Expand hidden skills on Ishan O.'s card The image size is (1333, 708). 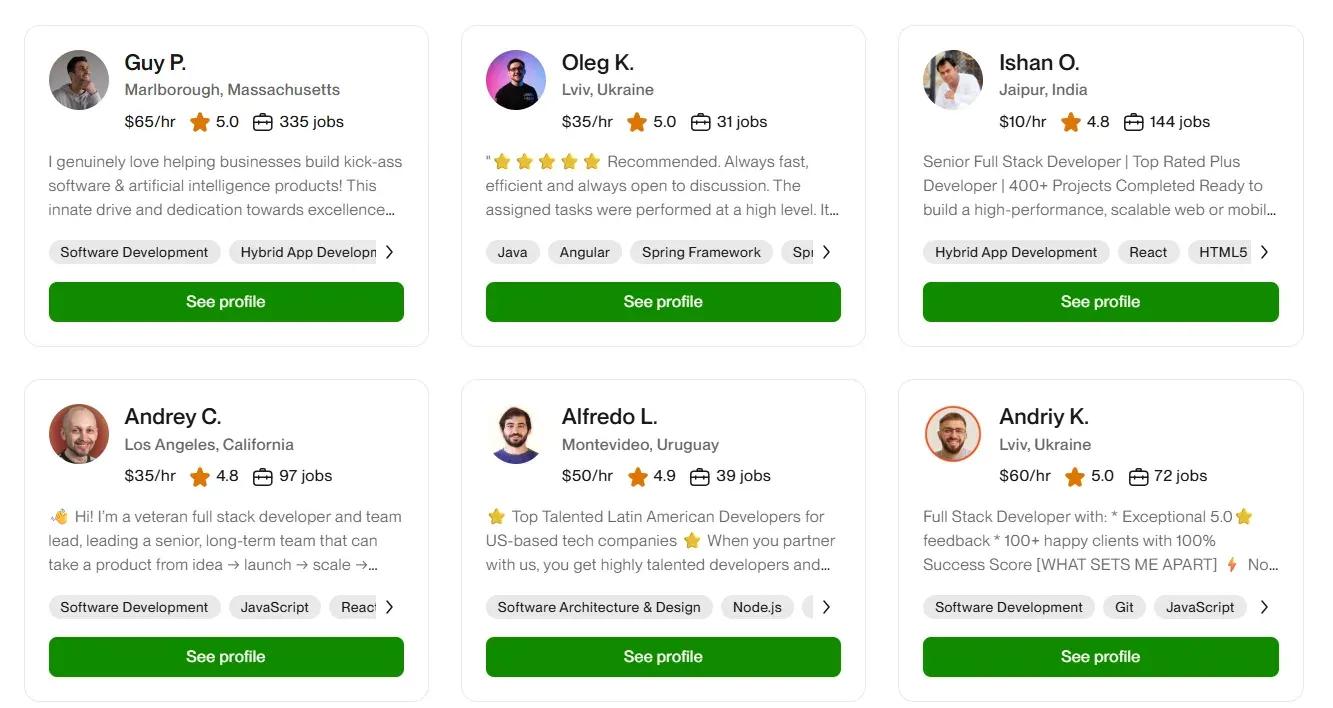point(1265,252)
